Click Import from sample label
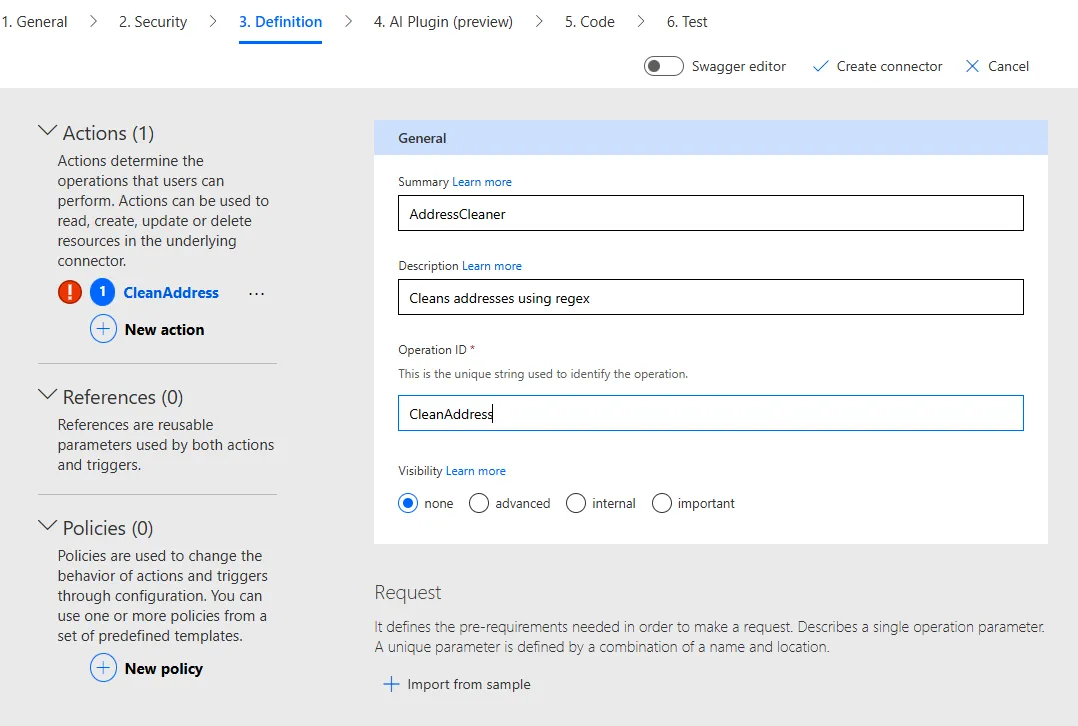This screenshot has width=1078, height=726. coord(469,685)
